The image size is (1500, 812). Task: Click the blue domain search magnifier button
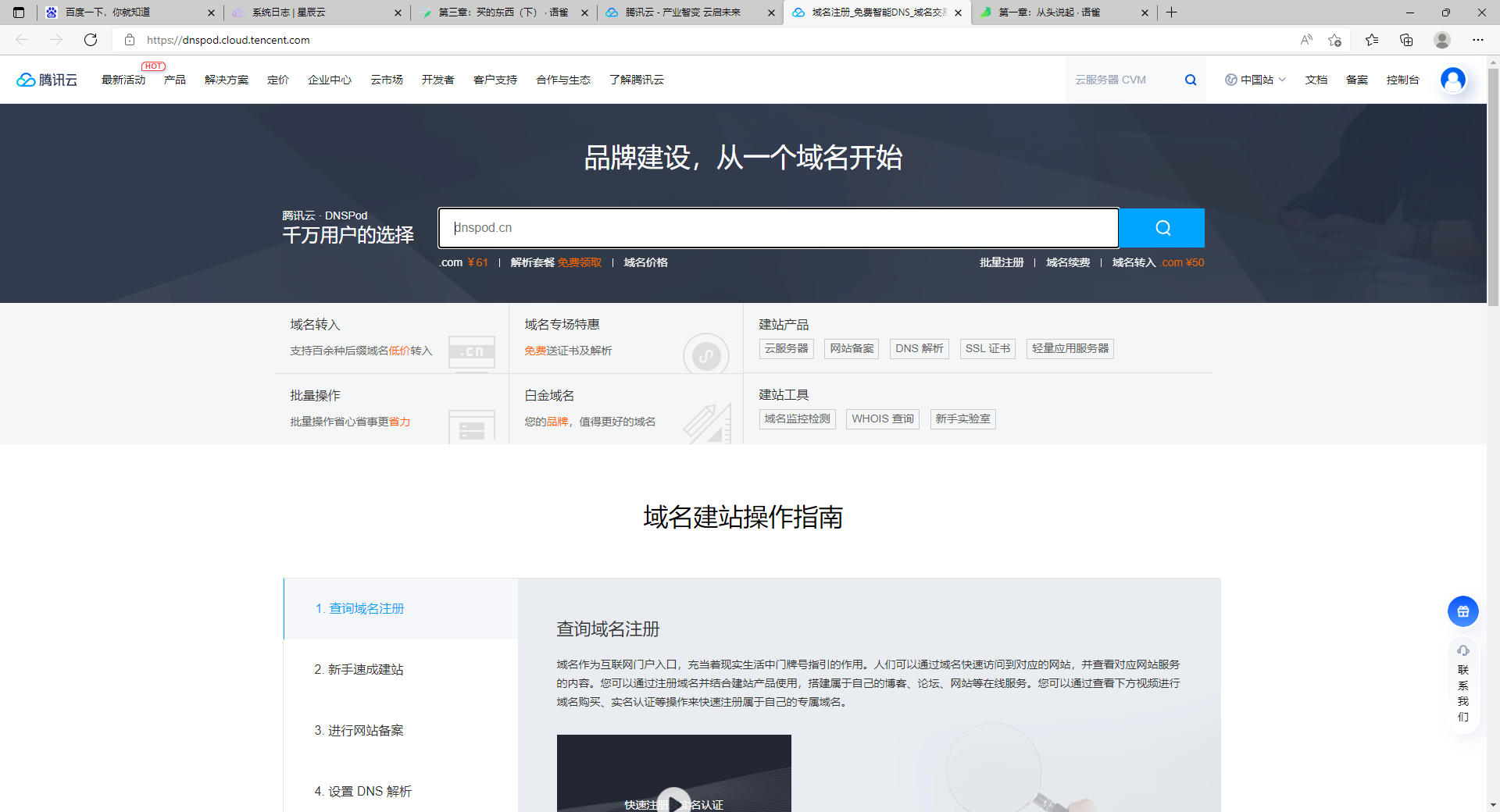coord(1162,228)
